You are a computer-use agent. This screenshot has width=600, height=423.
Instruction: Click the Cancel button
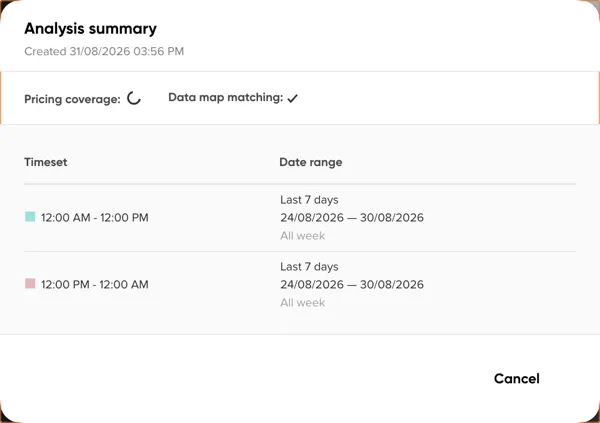point(517,379)
